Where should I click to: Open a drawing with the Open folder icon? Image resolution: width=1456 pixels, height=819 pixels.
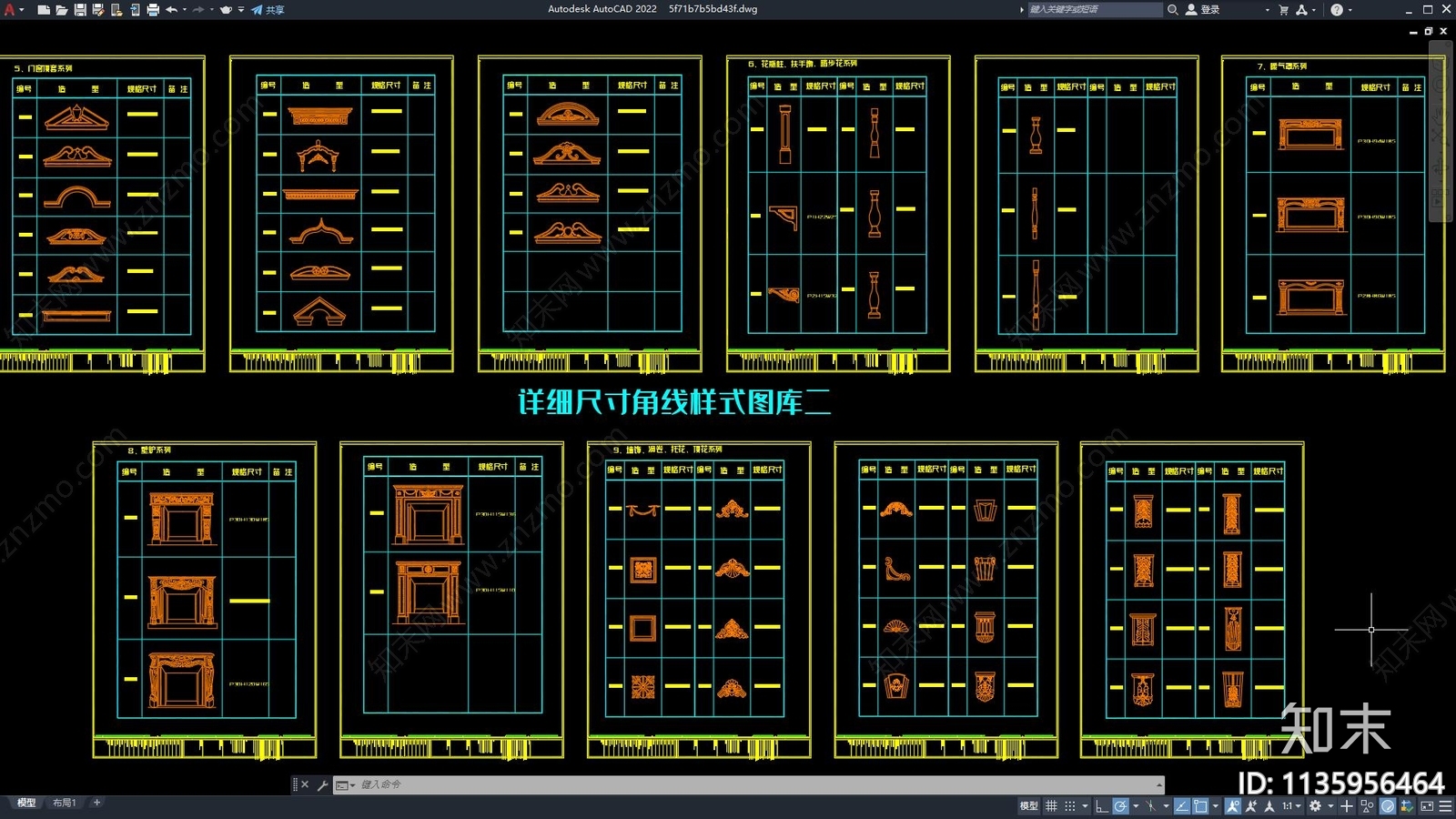coord(62,10)
